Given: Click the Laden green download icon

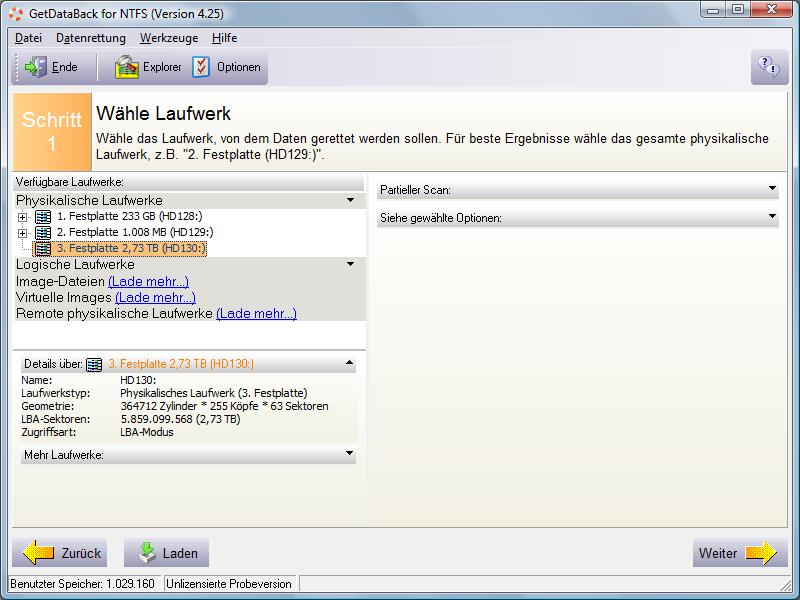Looking at the screenshot, I should [147, 553].
